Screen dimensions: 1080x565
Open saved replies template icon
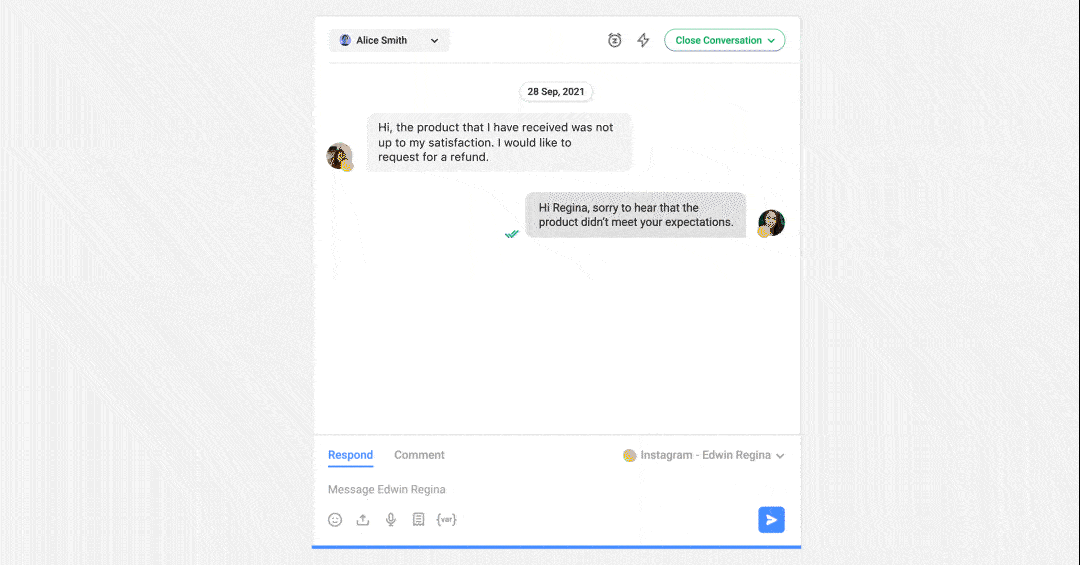point(418,520)
